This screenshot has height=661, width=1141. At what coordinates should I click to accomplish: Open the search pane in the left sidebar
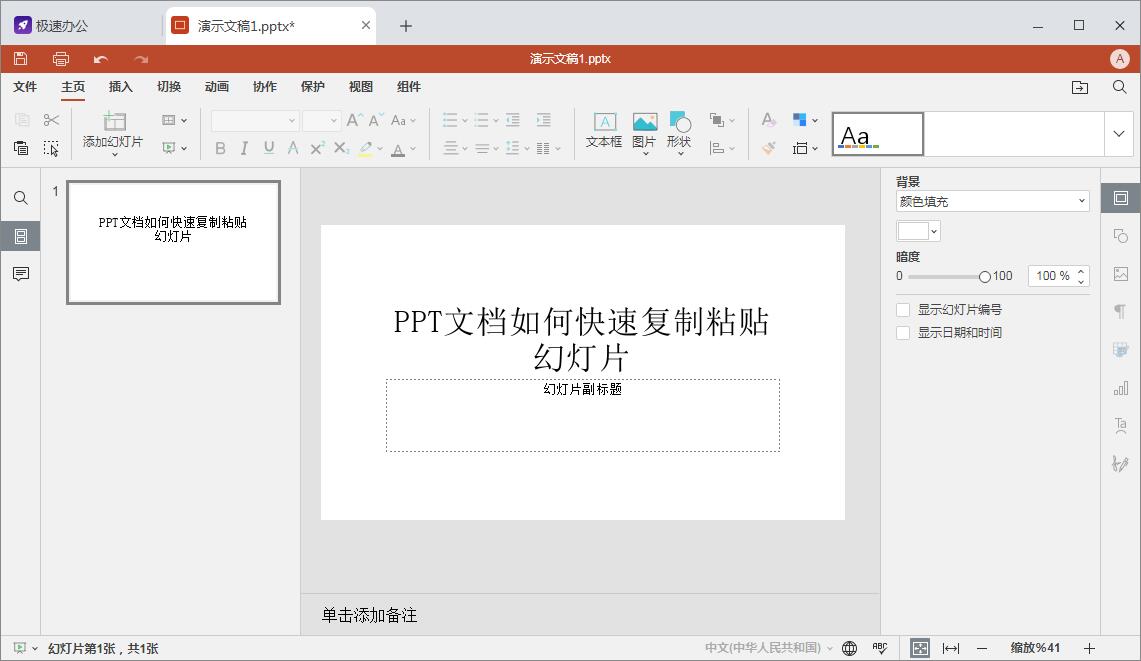point(21,198)
